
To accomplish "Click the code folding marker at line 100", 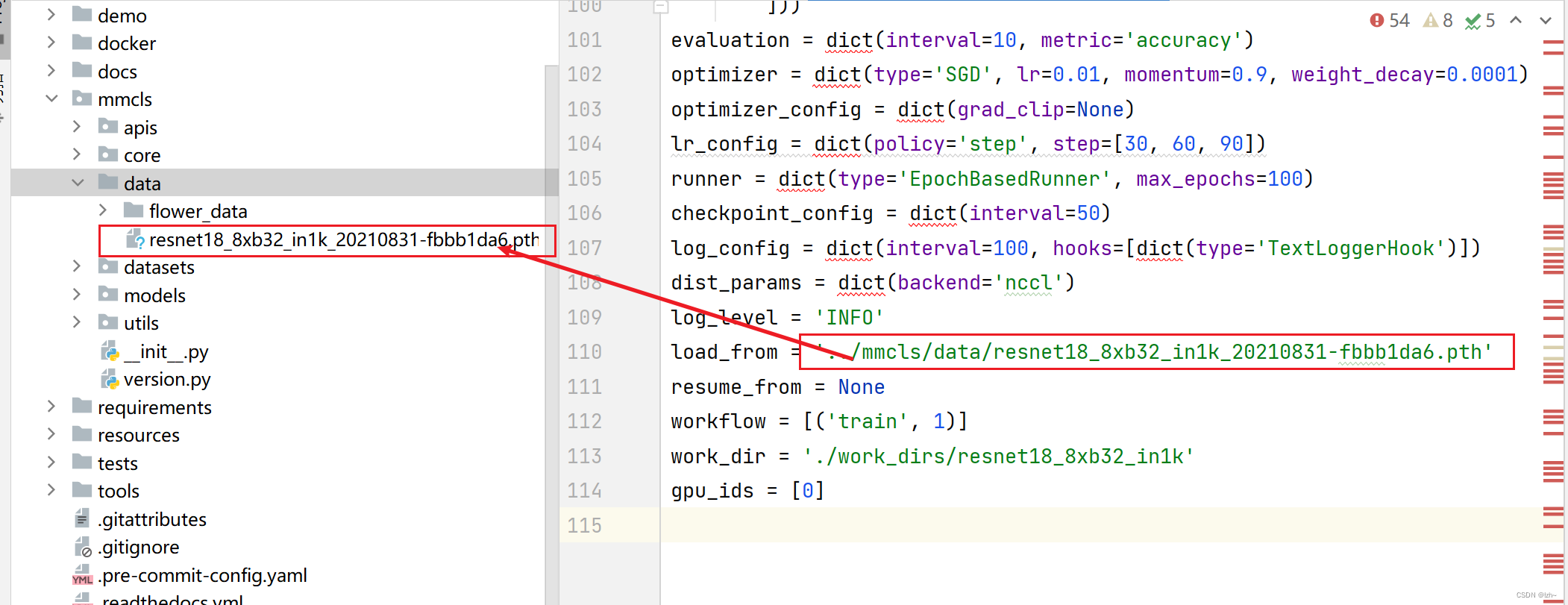I will click(660, 7).
